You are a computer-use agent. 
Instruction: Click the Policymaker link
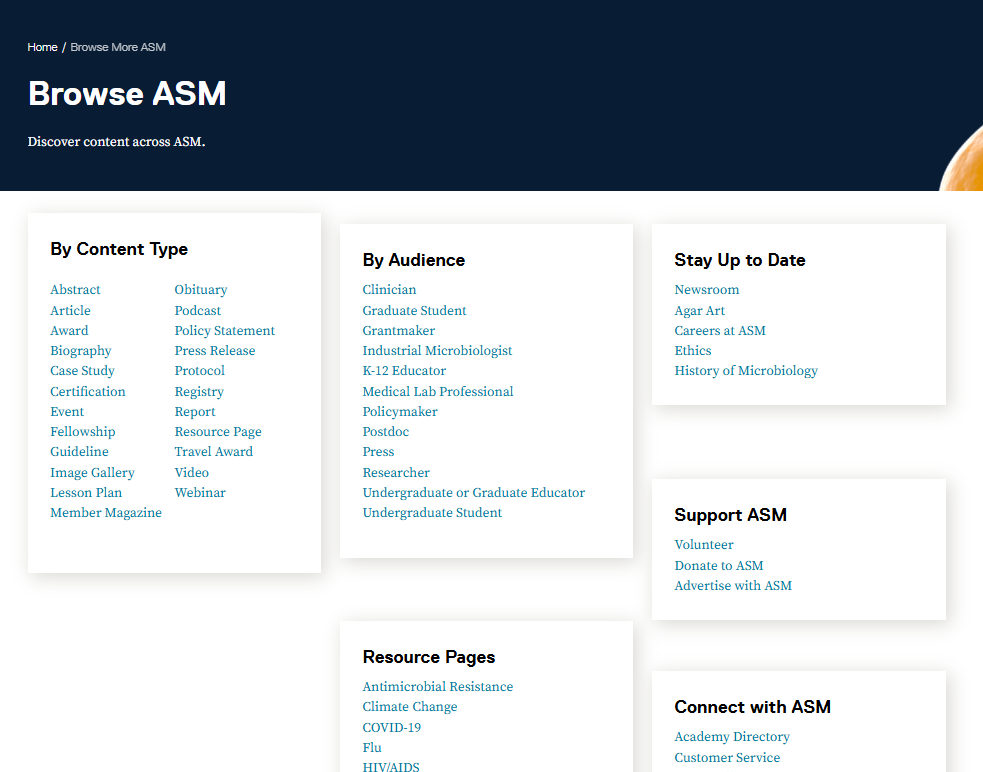coord(400,411)
